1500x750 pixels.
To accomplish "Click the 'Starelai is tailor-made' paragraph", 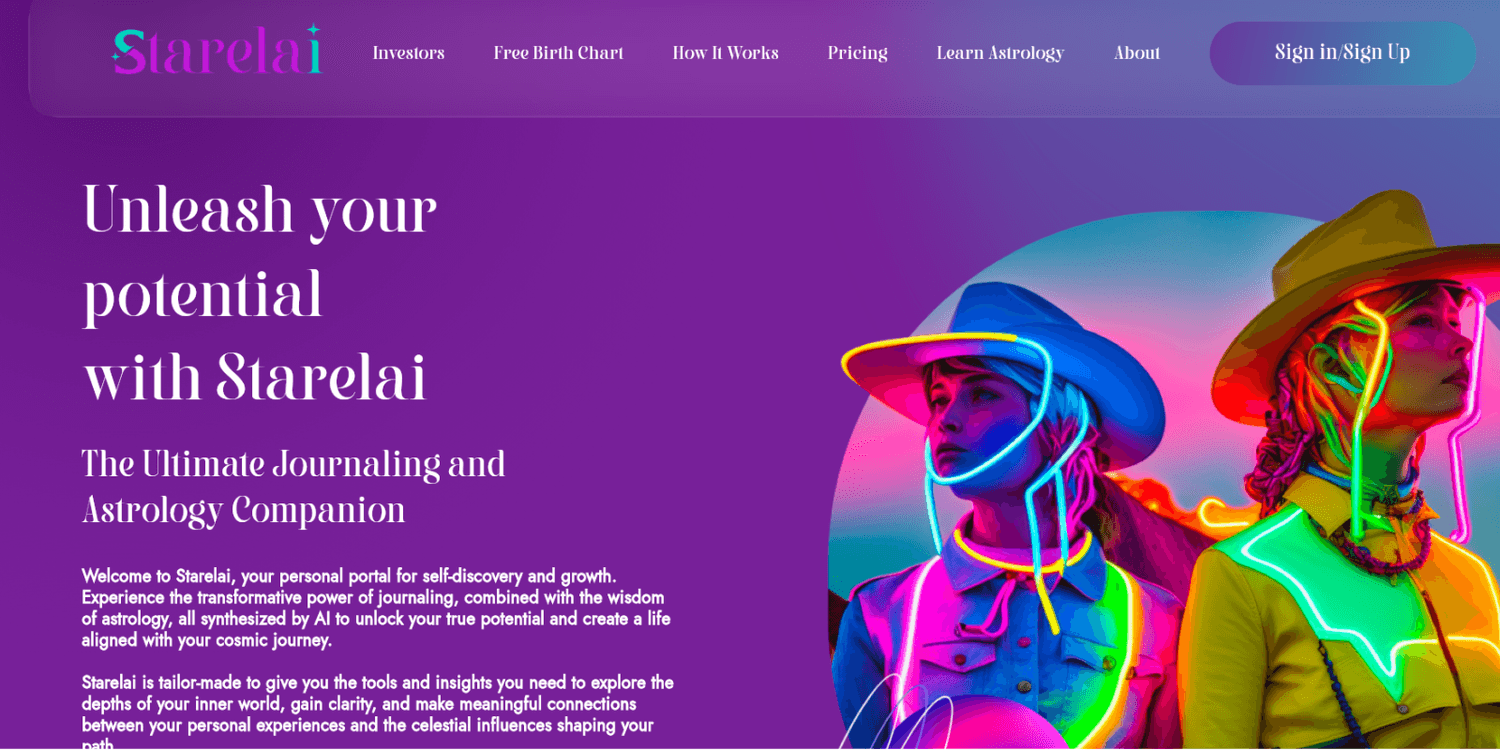I will 378,714.
